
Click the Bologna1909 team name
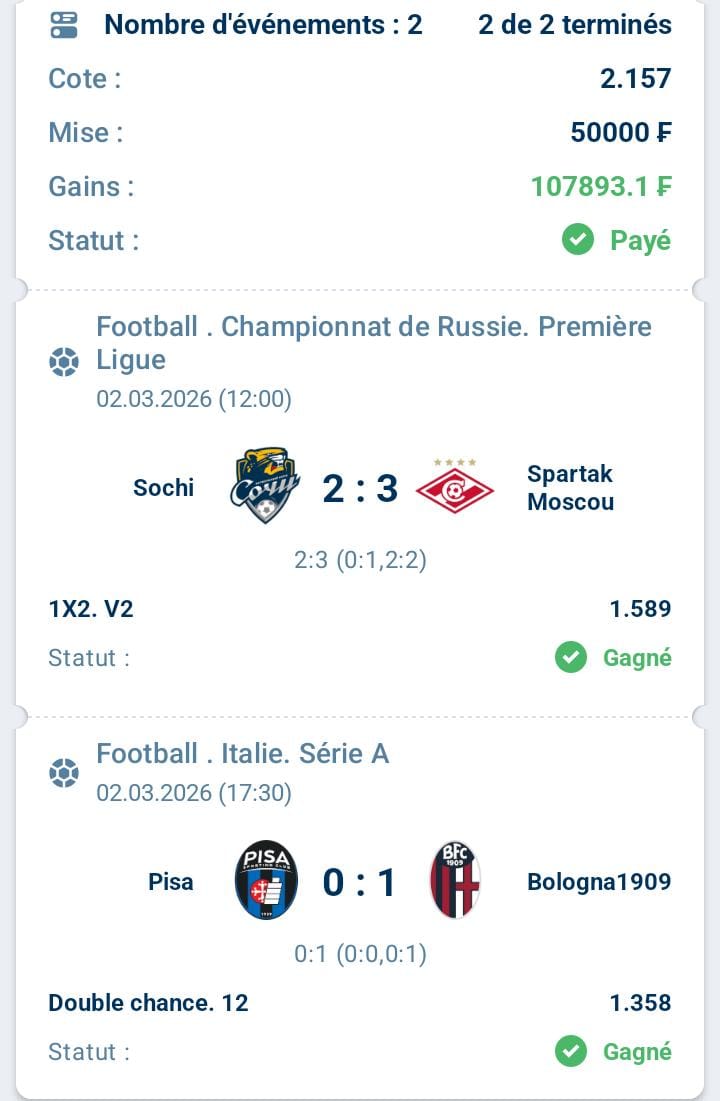(x=598, y=882)
